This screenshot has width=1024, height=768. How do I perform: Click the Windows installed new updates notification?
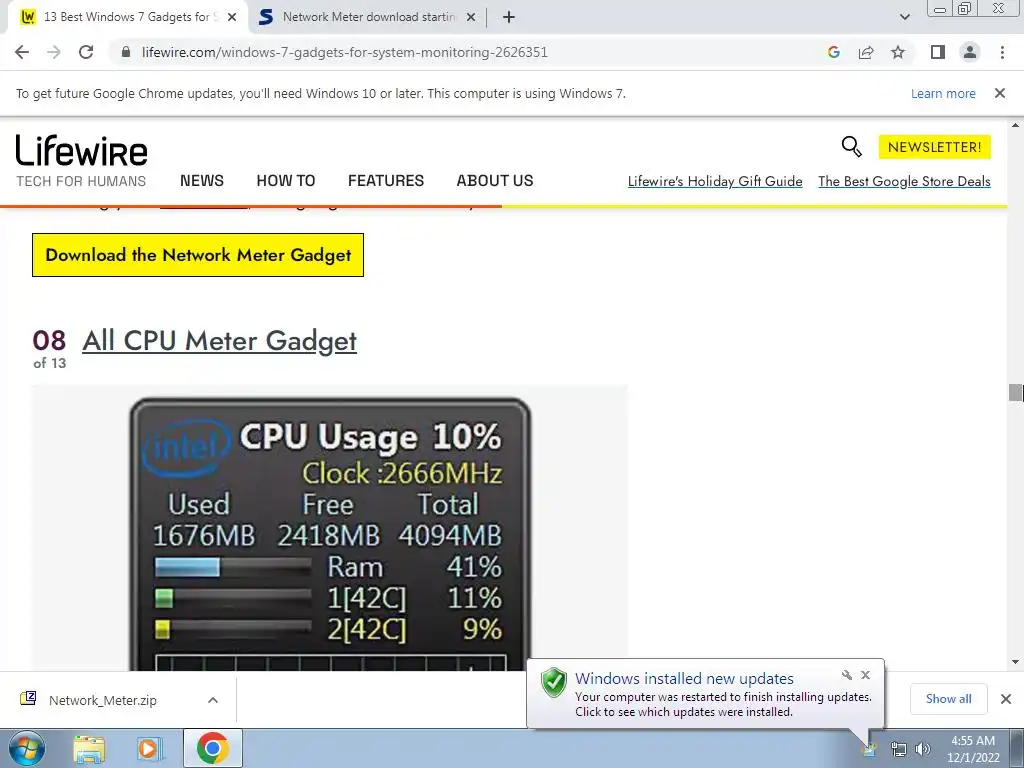705,694
